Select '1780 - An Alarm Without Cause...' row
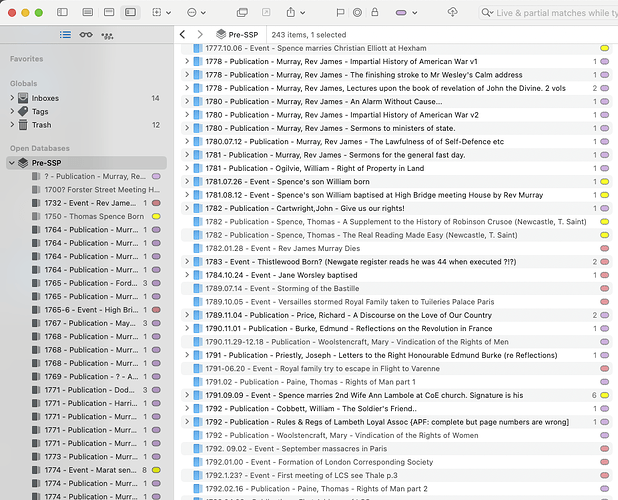The height and width of the screenshot is (500, 618). (396, 101)
